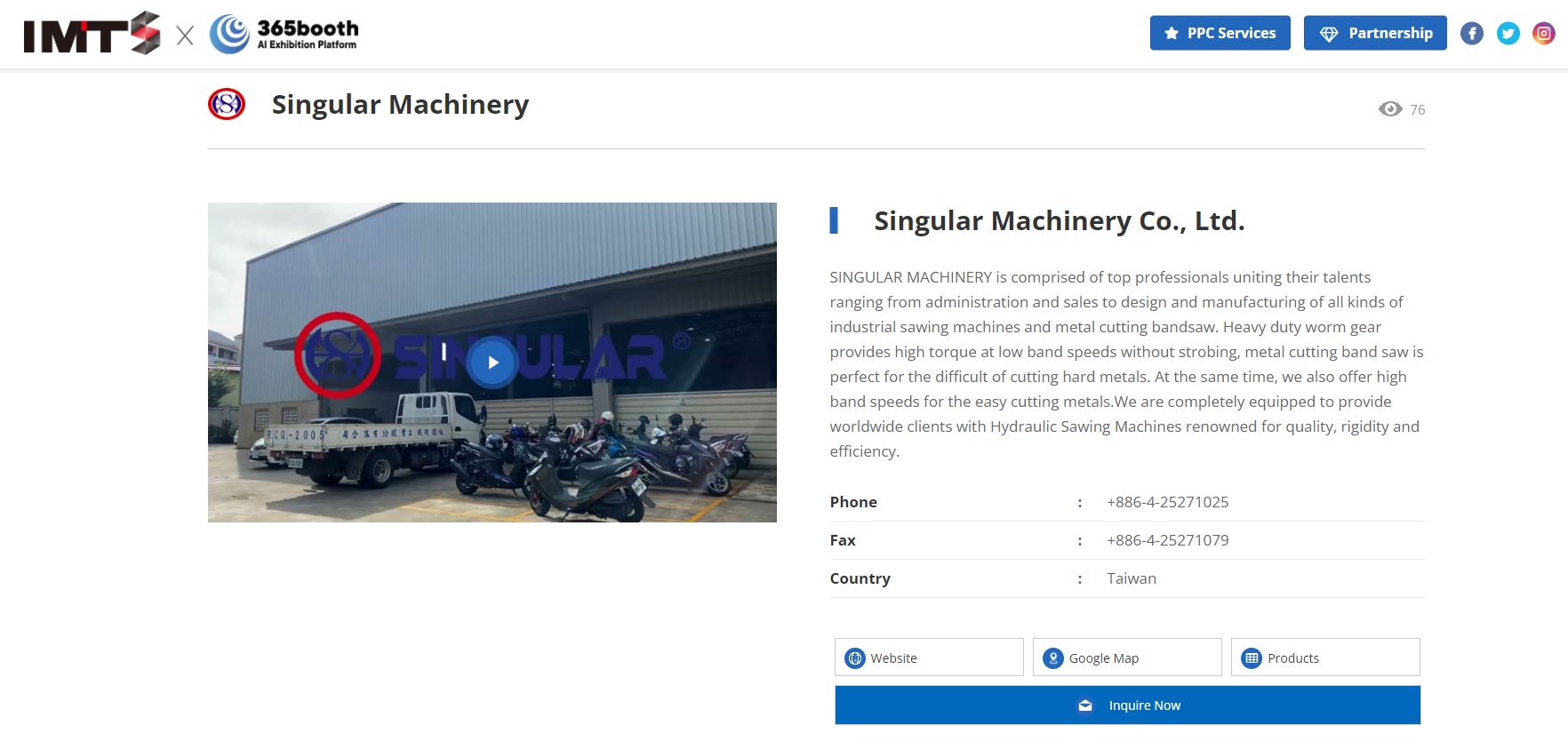The image size is (1568, 749).
Task: Open PPC Services button
Action: click(x=1220, y=33)
